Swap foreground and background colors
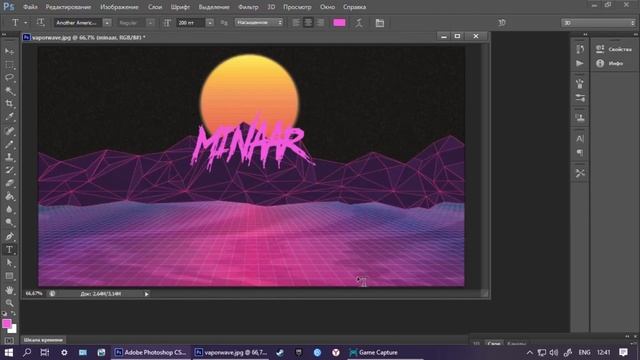This screenshot has height=360, width=640. (x=13, y=313)
